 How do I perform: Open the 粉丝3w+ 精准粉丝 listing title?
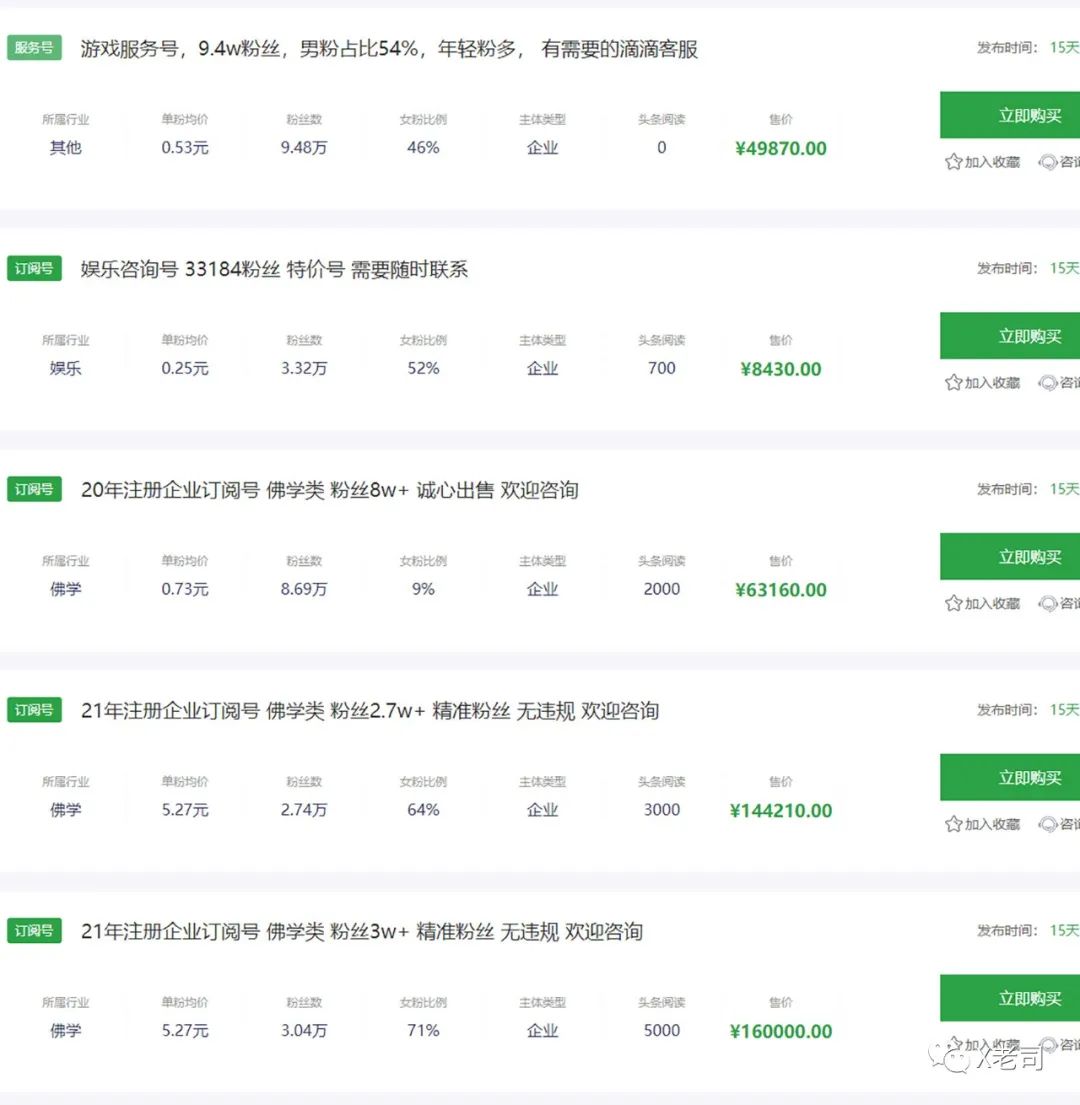(x=361, y=931)
